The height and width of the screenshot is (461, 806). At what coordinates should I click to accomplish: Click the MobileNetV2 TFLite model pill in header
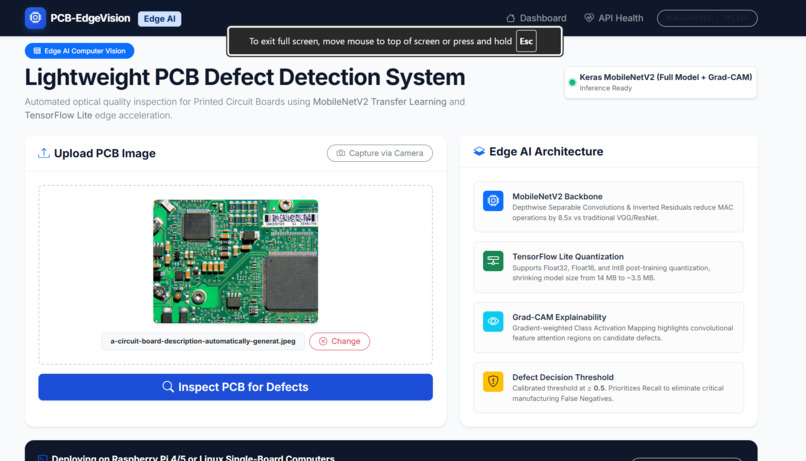pos(707,18)
